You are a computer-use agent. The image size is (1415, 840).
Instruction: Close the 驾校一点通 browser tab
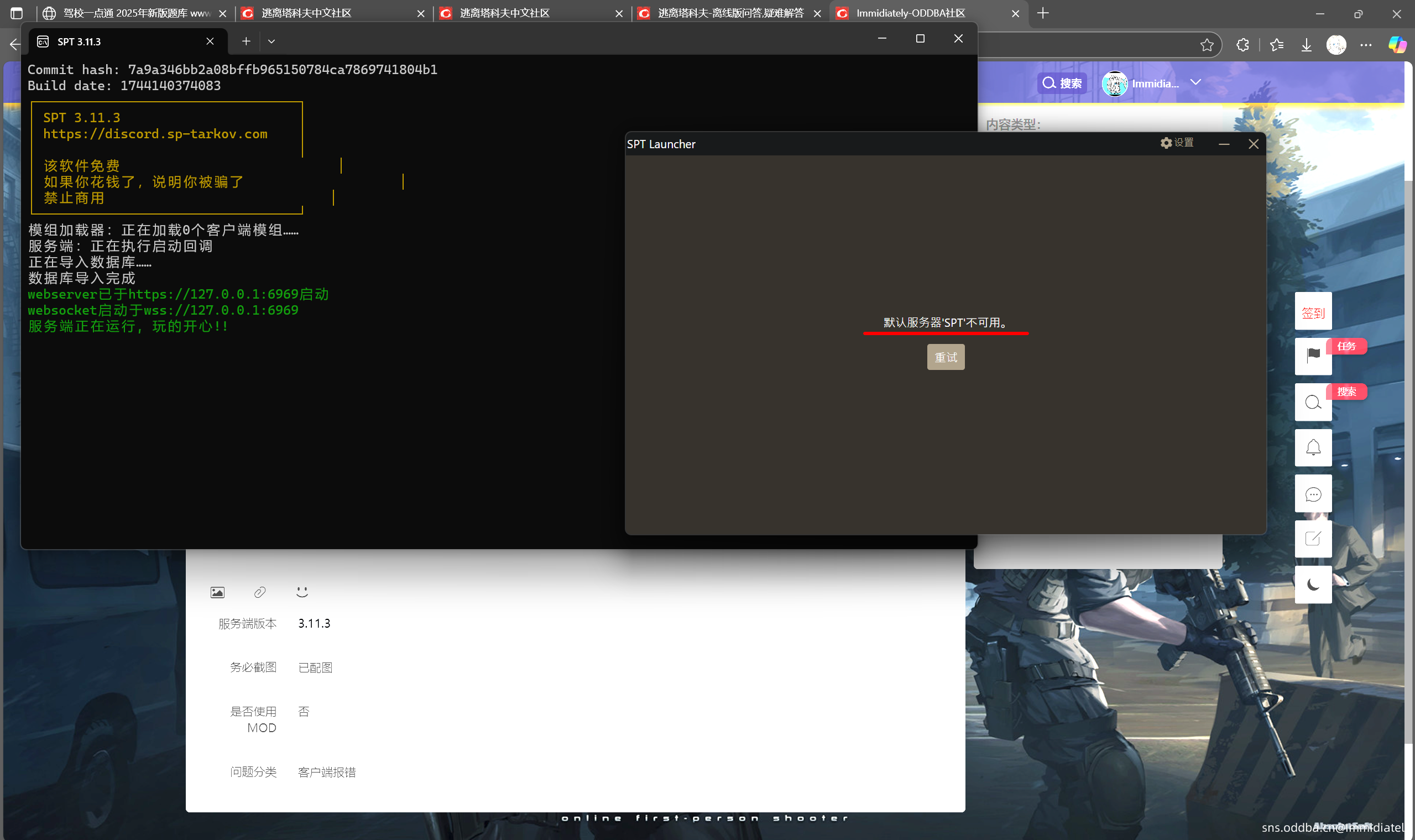point(223,14)
